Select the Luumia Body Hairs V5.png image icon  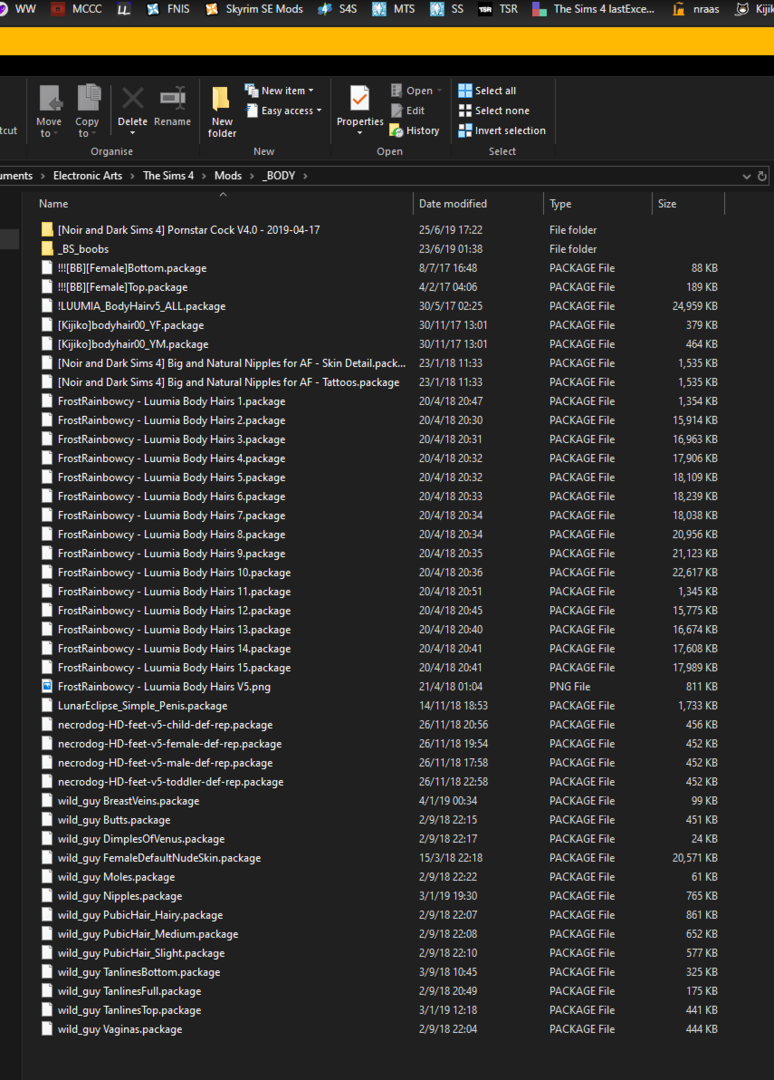click(x=47, y=686)
